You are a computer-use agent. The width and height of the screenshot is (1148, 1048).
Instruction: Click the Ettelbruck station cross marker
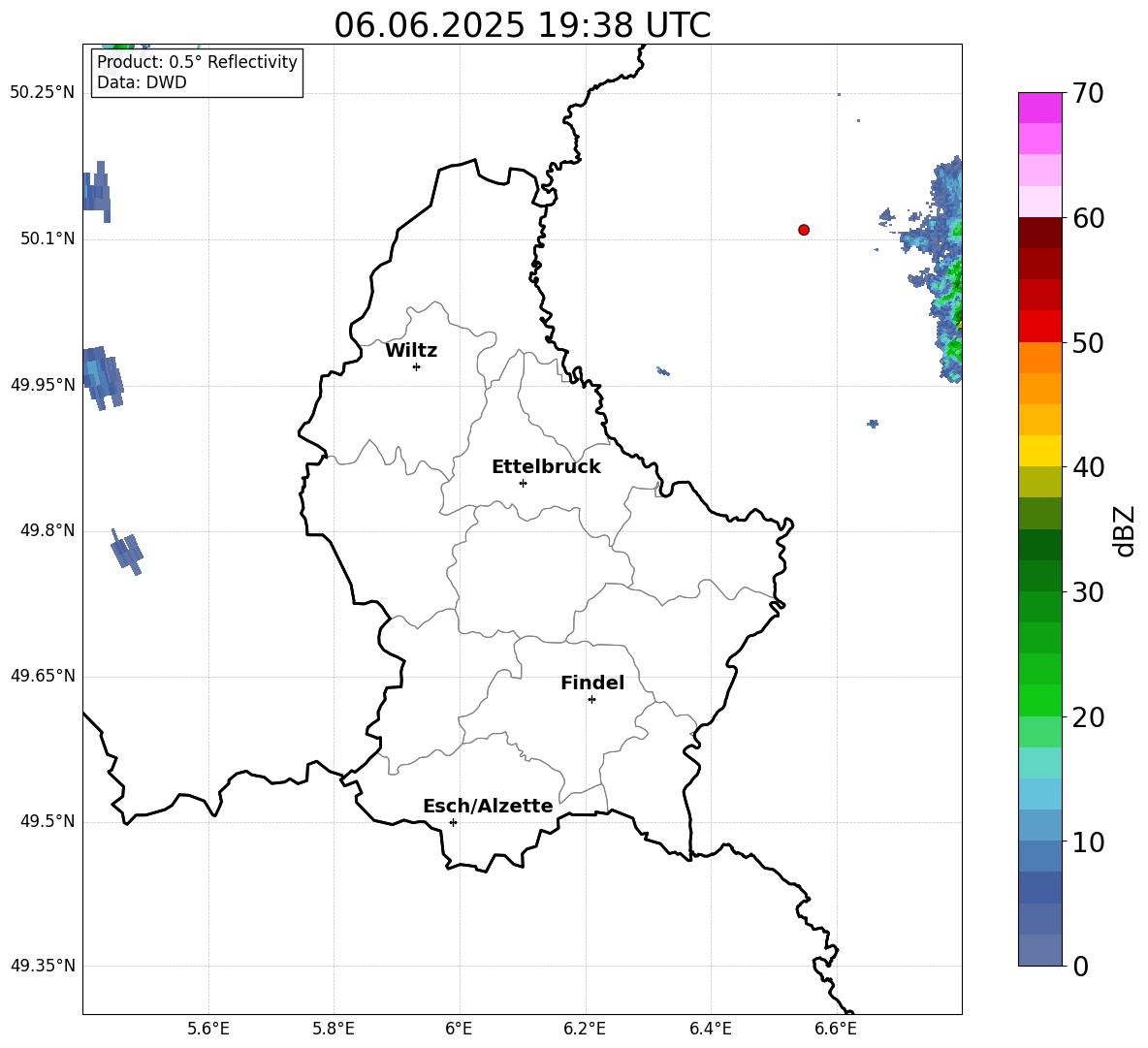[x=523, y=483]
